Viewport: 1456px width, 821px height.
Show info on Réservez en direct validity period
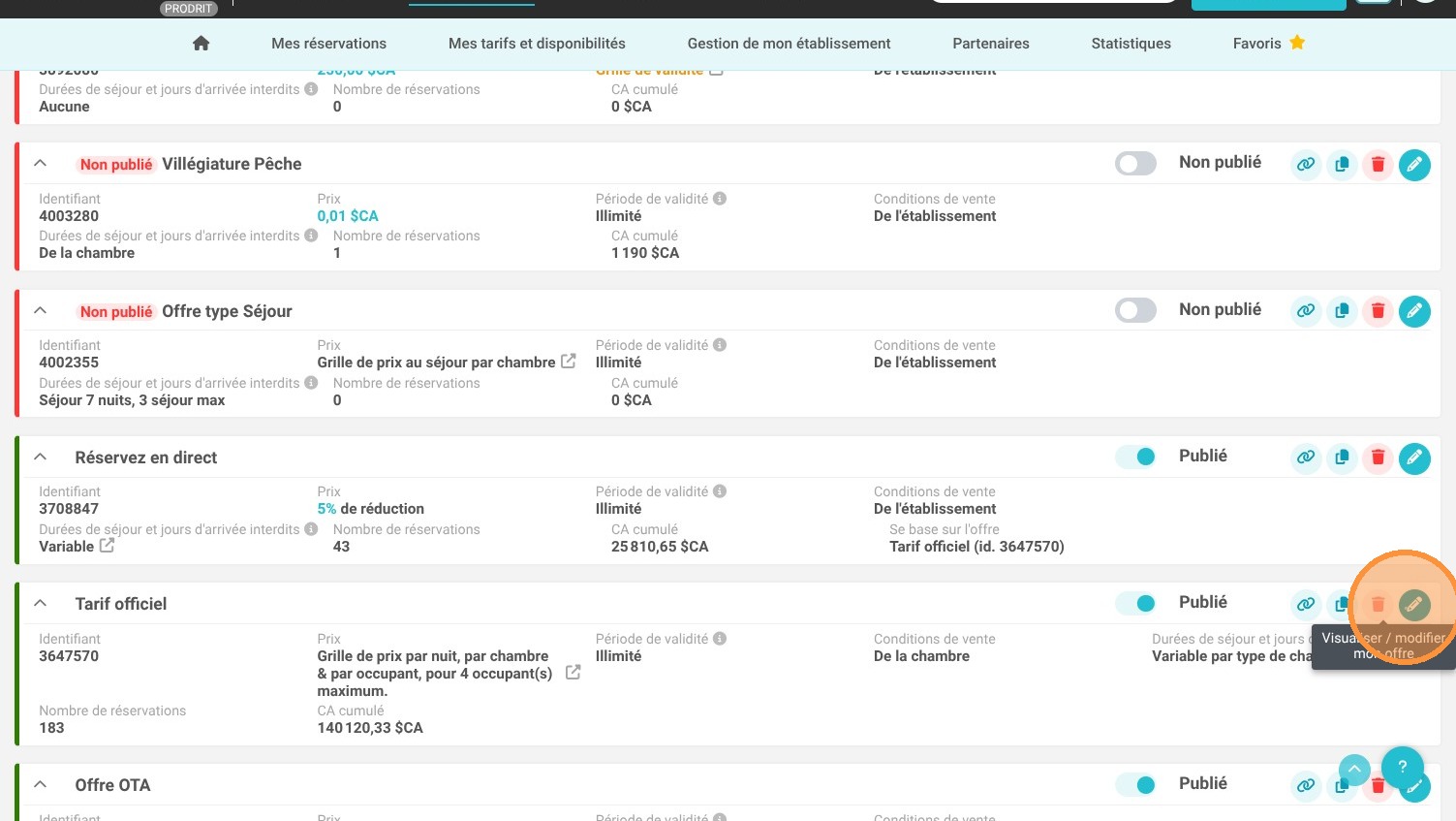720,491
